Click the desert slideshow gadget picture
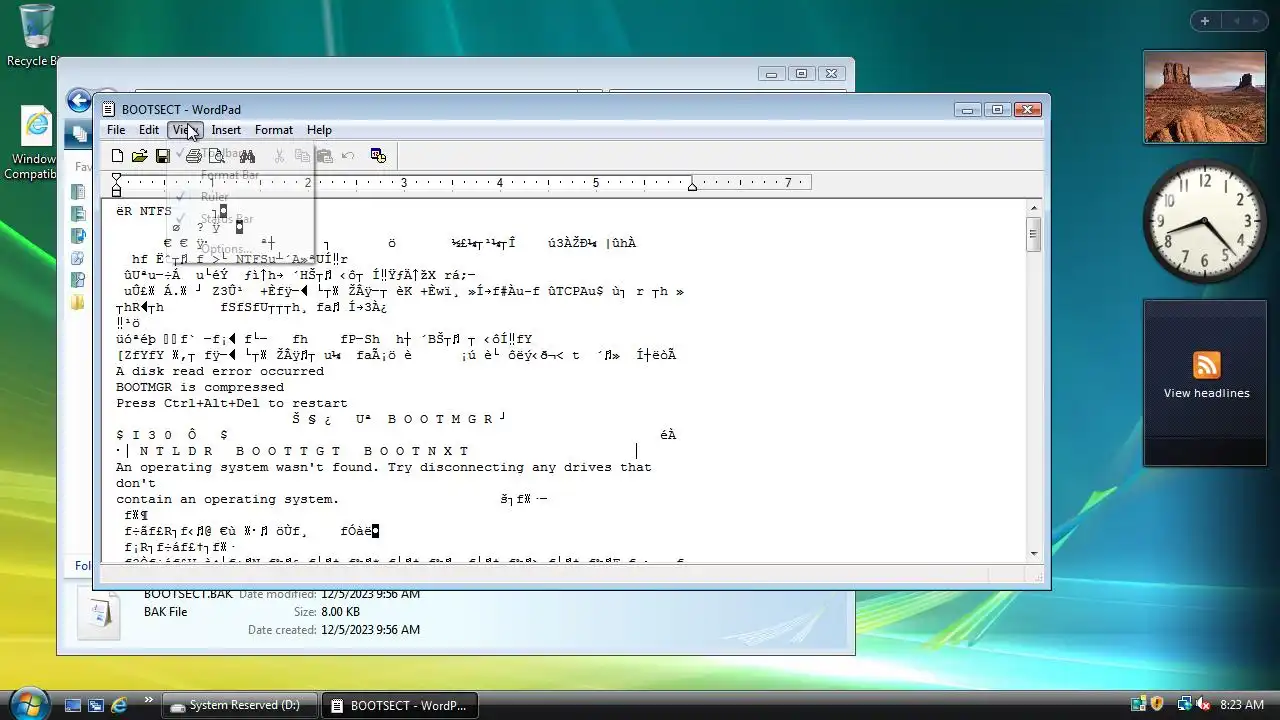This screenshot has width=1280, height=720. (x=1204, y=97)
